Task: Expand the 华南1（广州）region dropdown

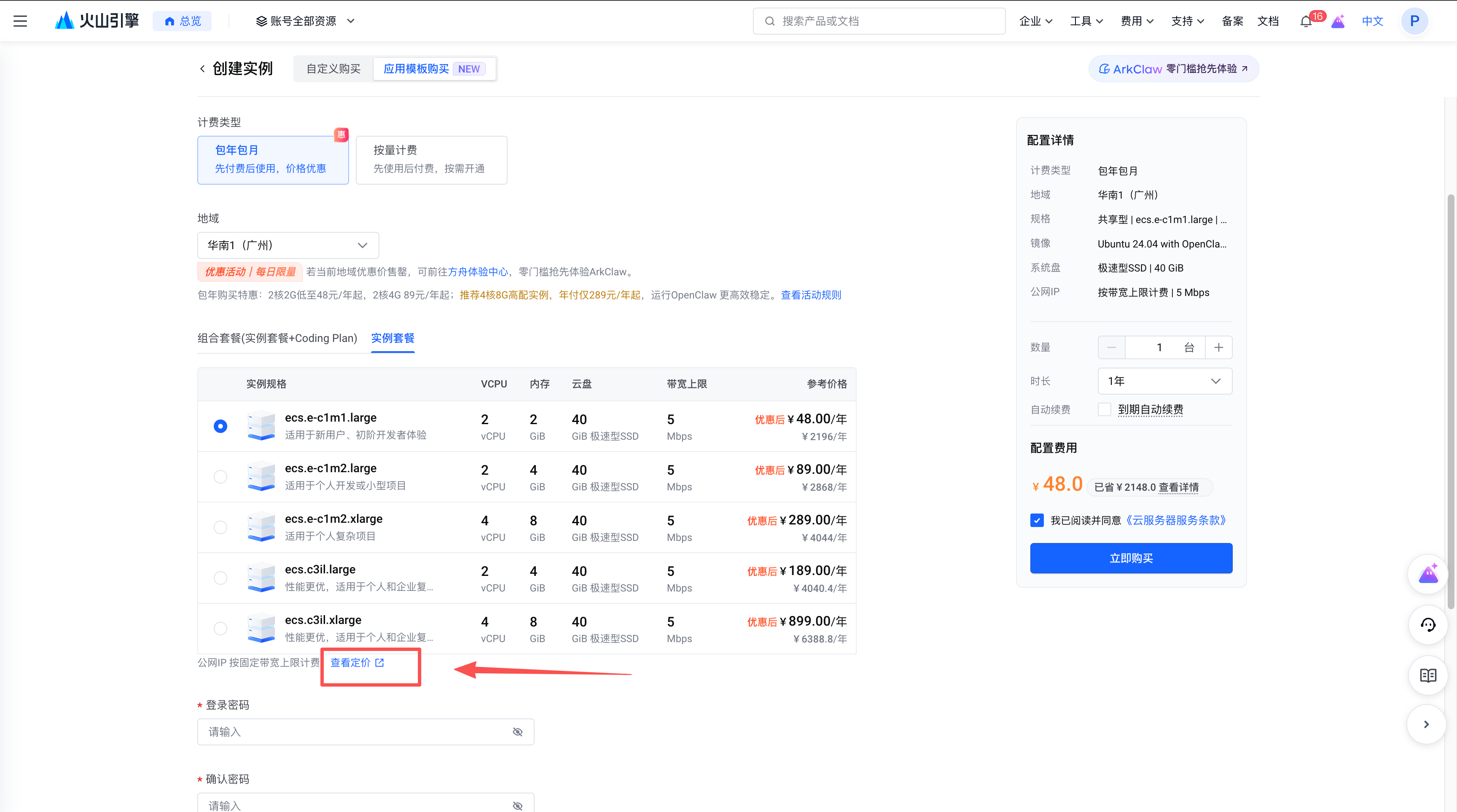Action: tap(288, 245)
